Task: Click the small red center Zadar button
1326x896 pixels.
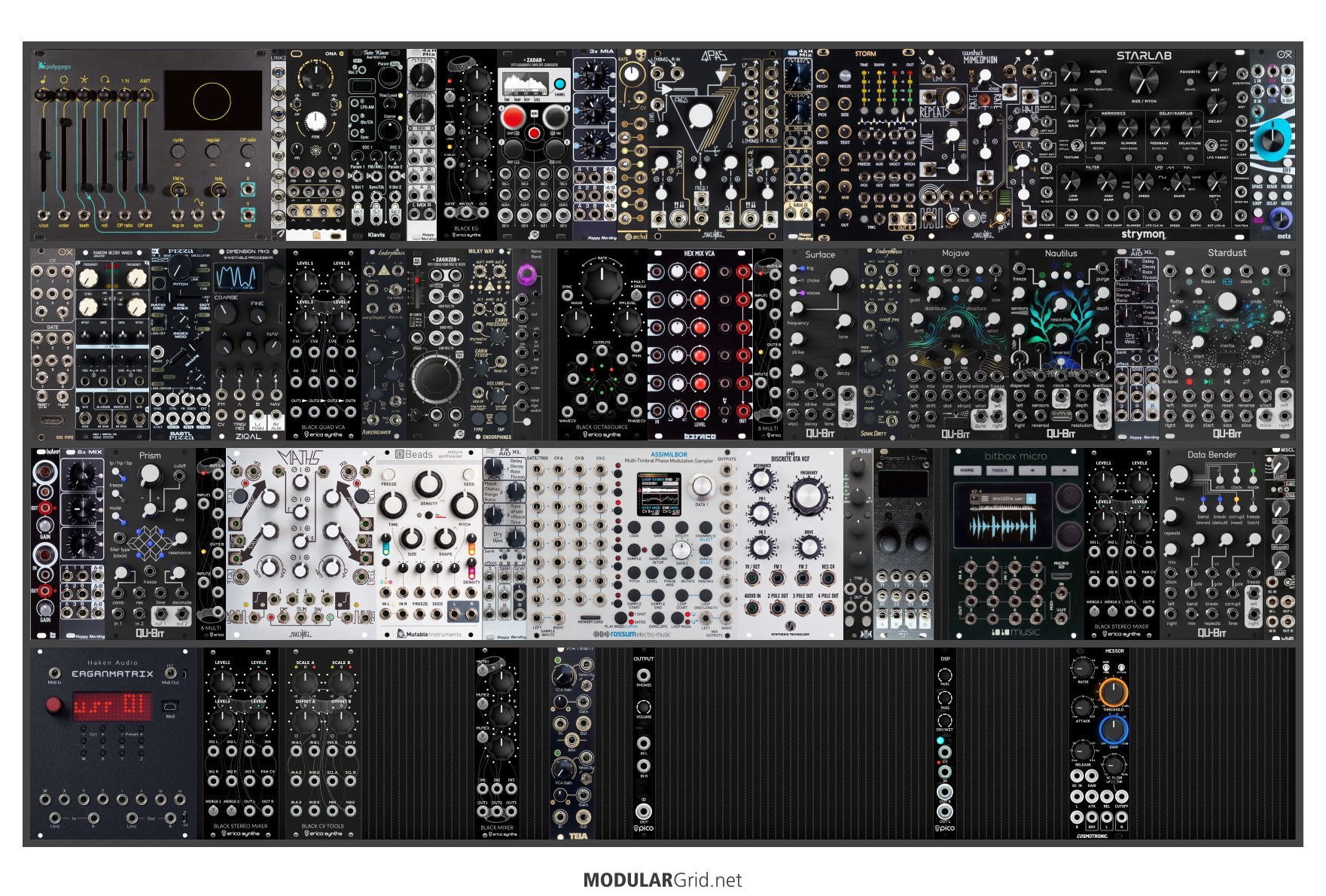Action: [534, 133]
